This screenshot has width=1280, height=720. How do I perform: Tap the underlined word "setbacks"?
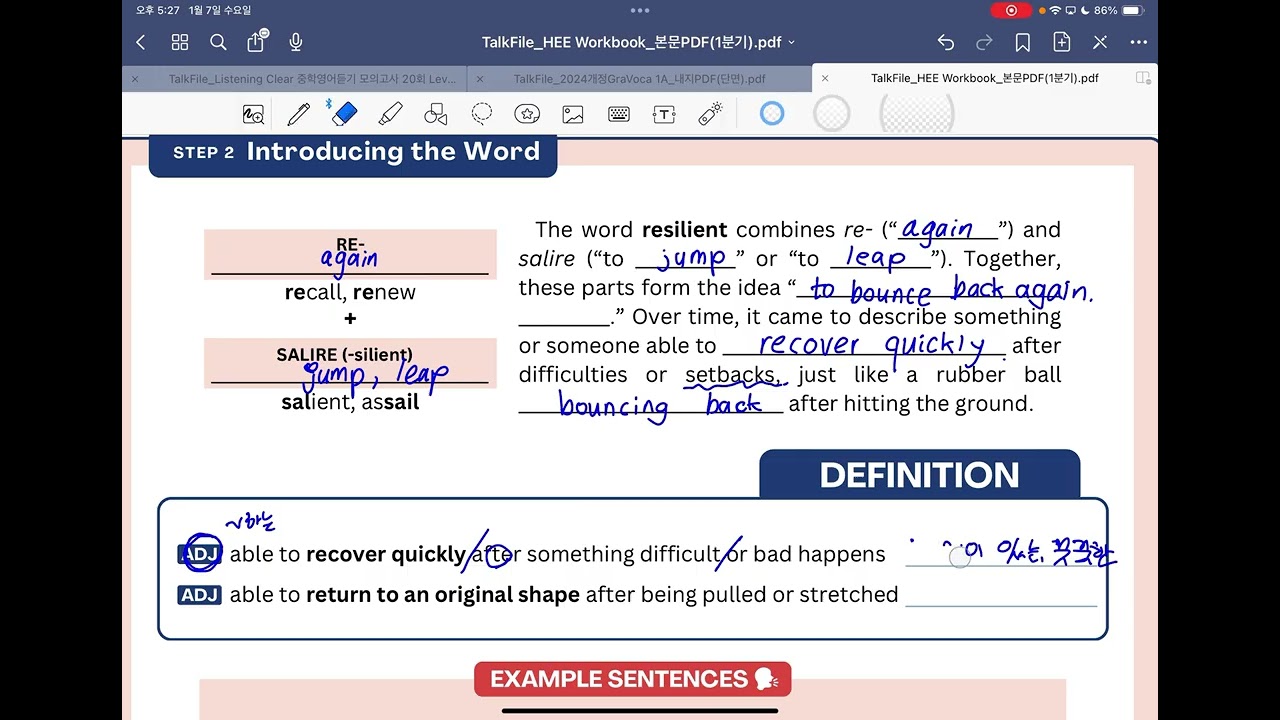[x=729, y=375]
